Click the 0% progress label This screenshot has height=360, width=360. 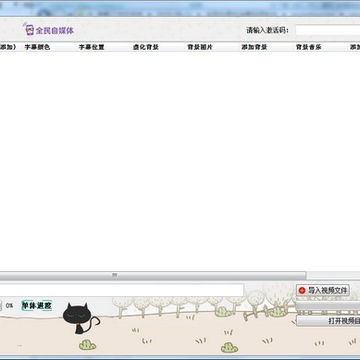pyautogui.click(x=9, y=305)
